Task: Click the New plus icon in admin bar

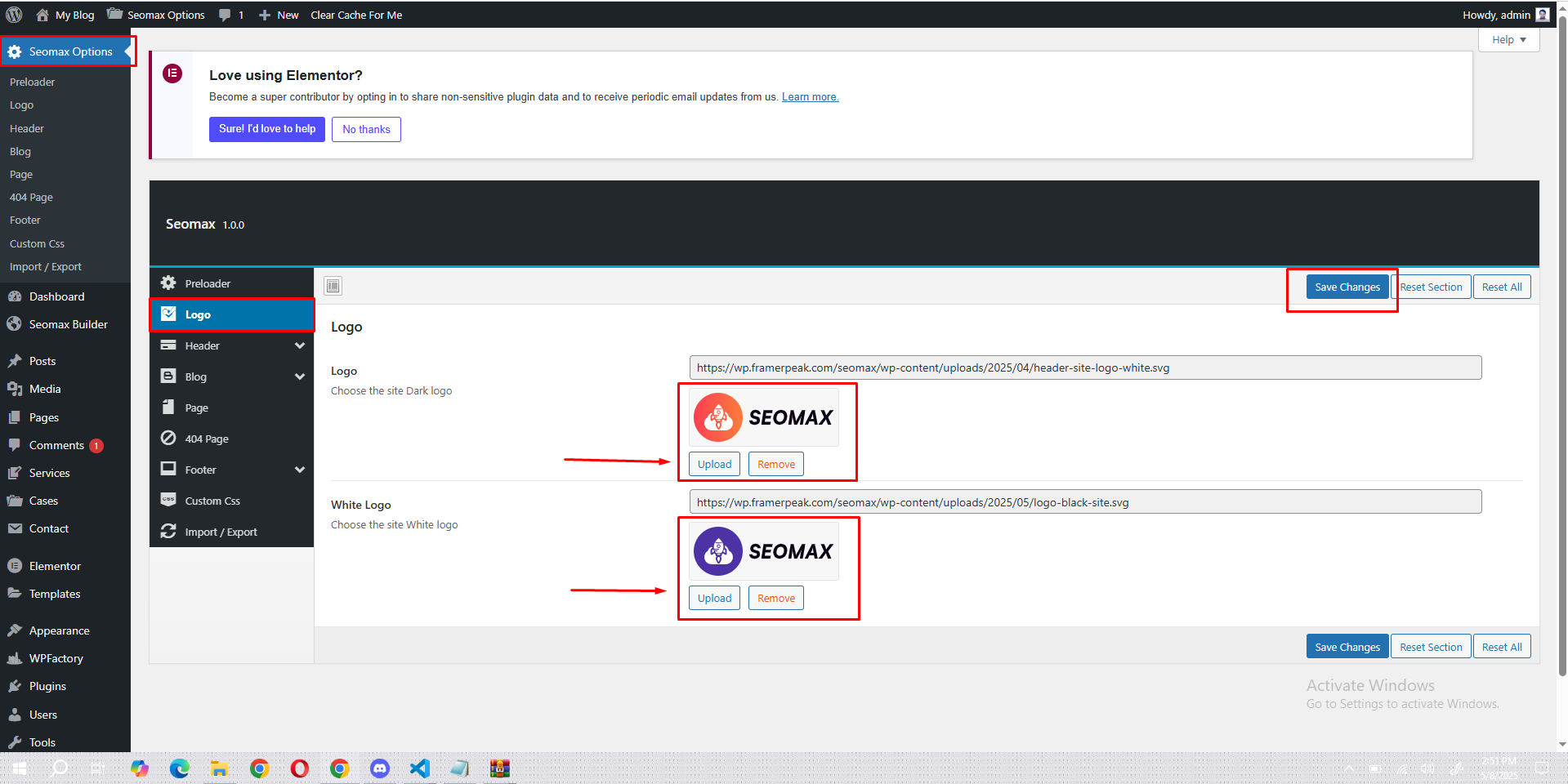Action: click(x=265, y=15)
